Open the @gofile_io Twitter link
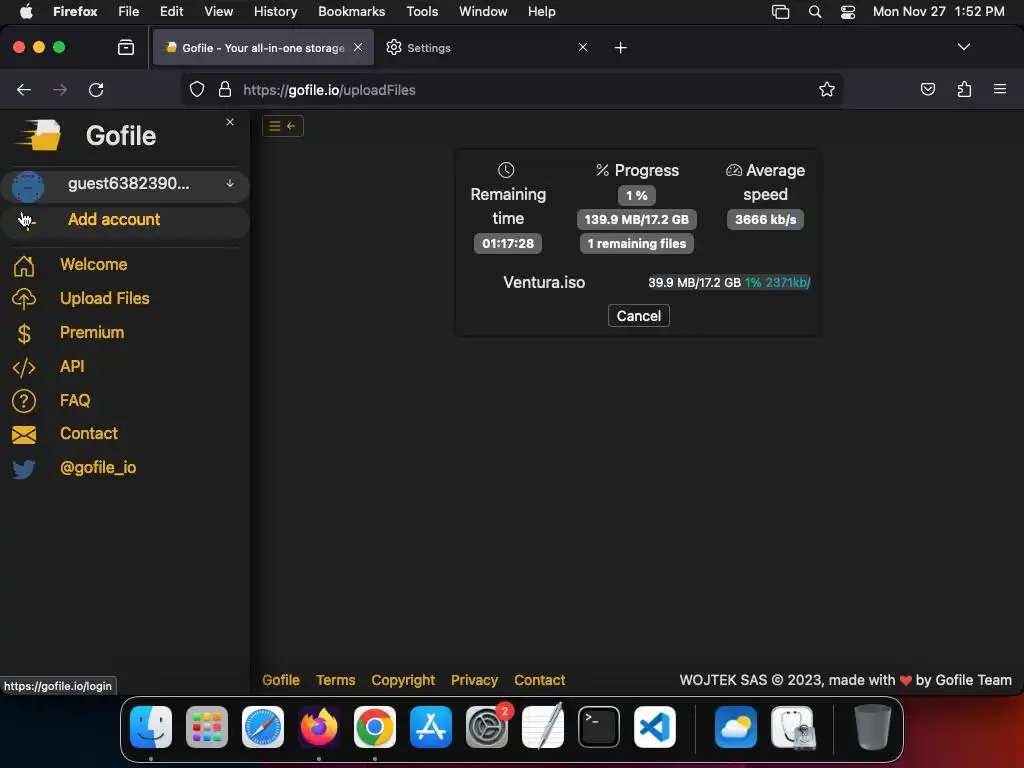 pos(98,468)
